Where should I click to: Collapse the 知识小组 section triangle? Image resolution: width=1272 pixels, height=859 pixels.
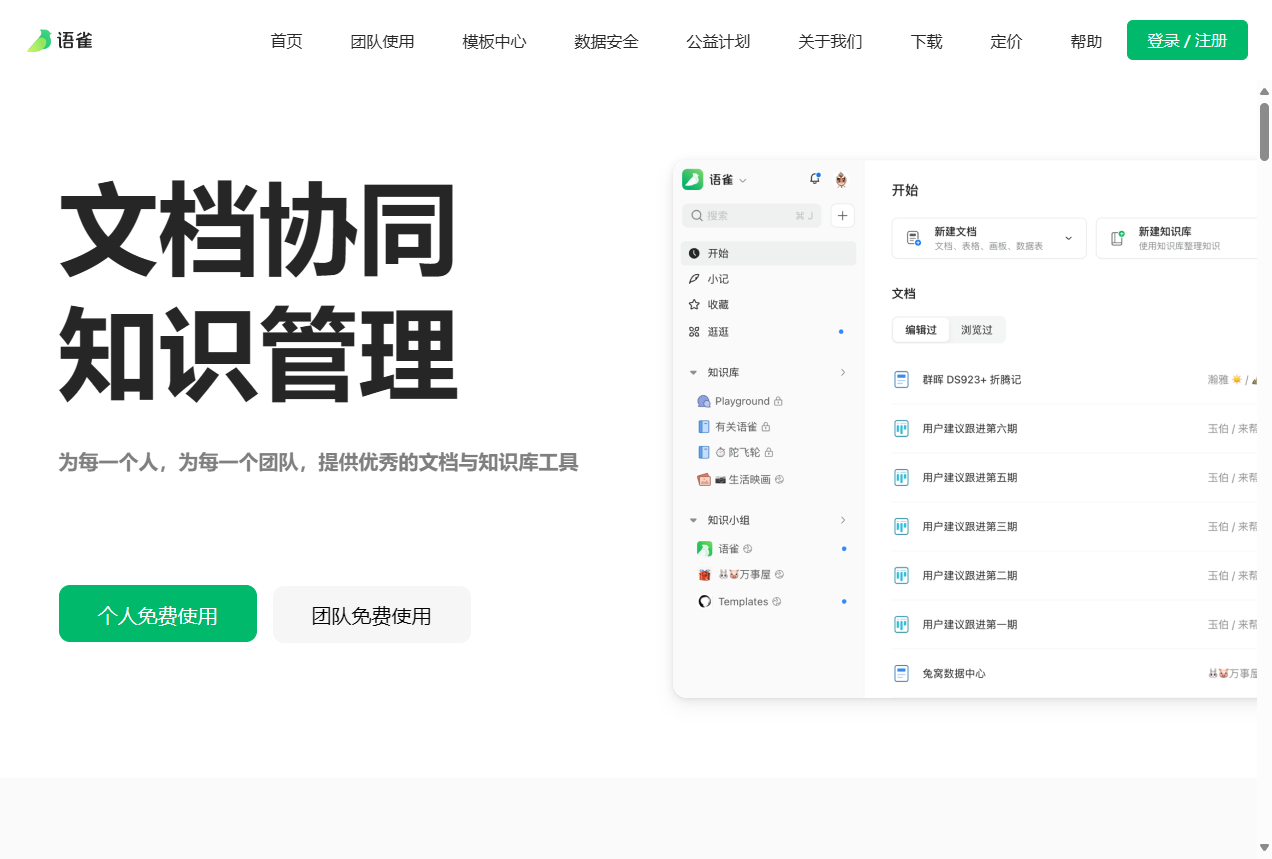[x=693, y=521]
